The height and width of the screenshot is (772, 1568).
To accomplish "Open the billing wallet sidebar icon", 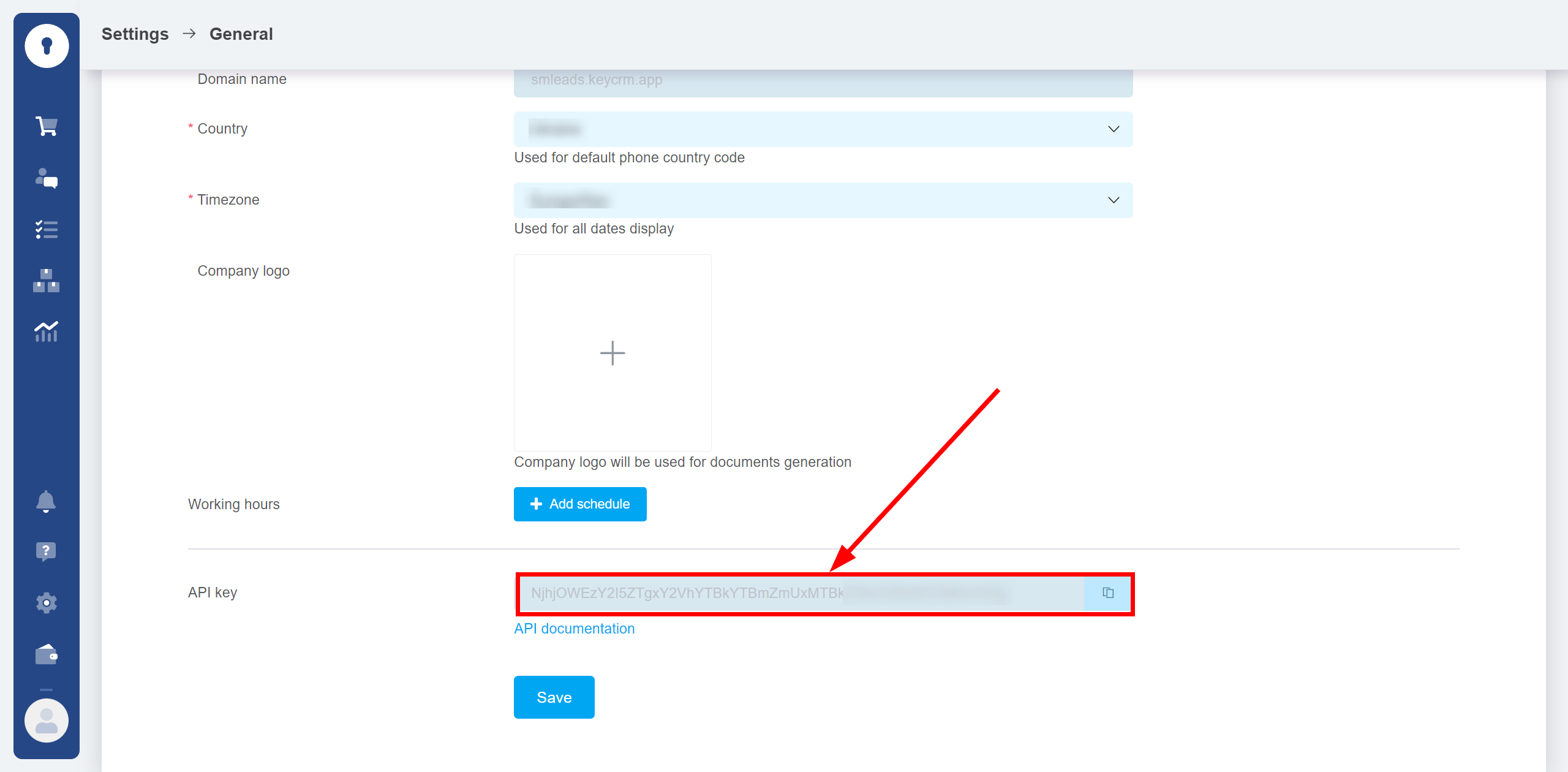I will tap(47, 654).
